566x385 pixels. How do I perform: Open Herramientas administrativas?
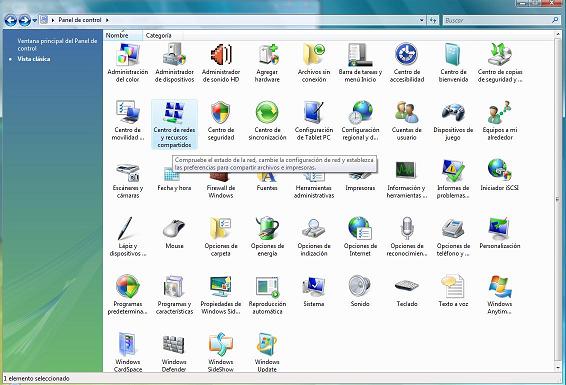pos(314,186)
